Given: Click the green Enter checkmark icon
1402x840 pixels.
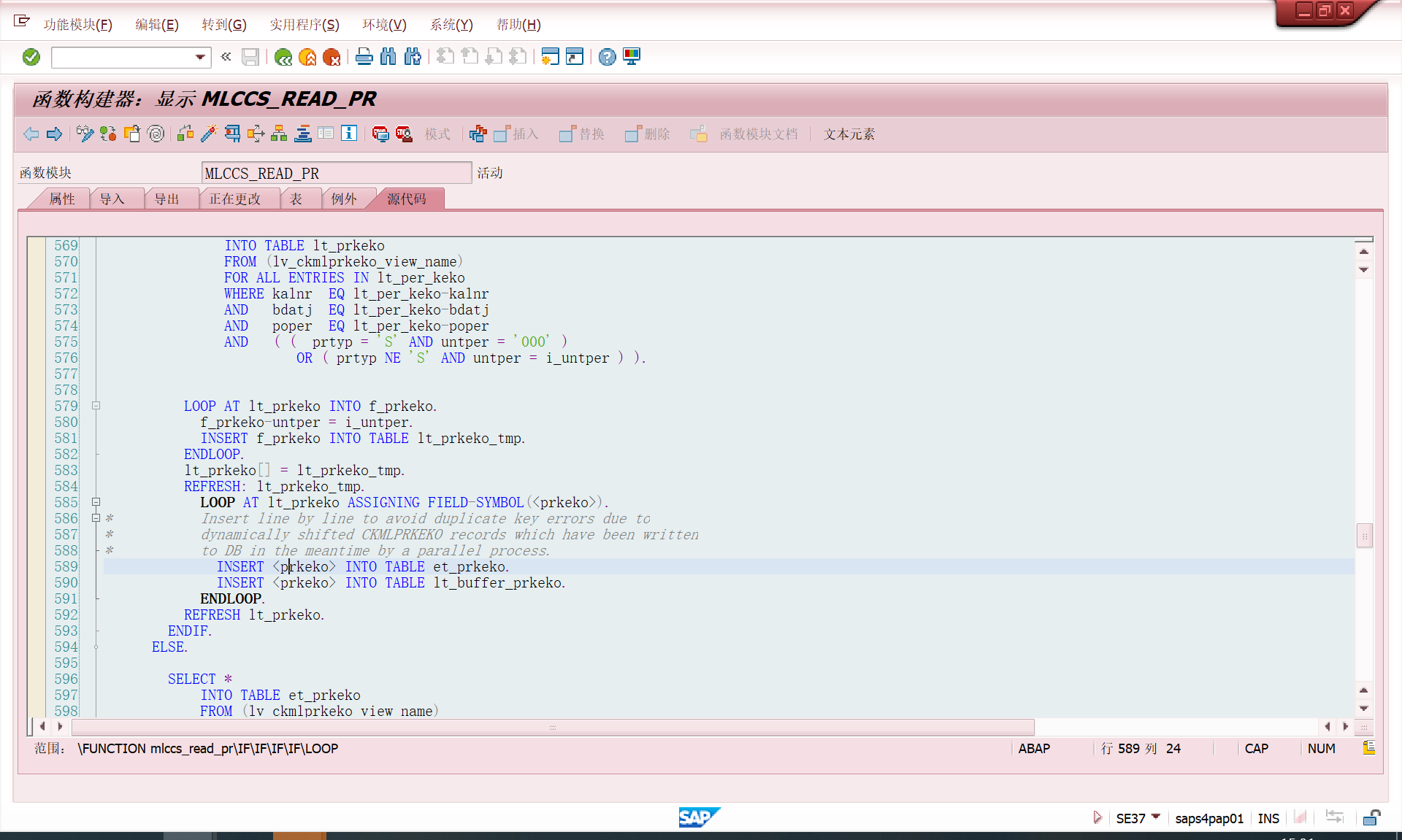Looking at the screenshot, I should pyautogui.click(x=31, y=57).
